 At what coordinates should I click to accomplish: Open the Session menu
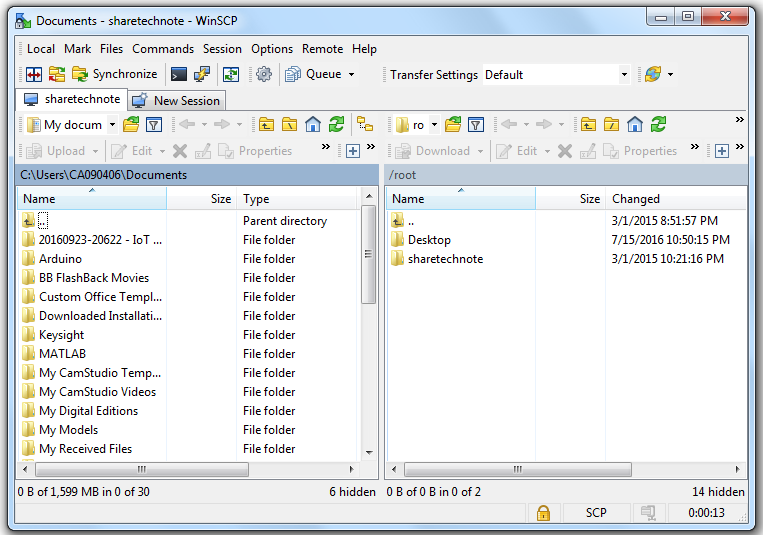point(222,49)
